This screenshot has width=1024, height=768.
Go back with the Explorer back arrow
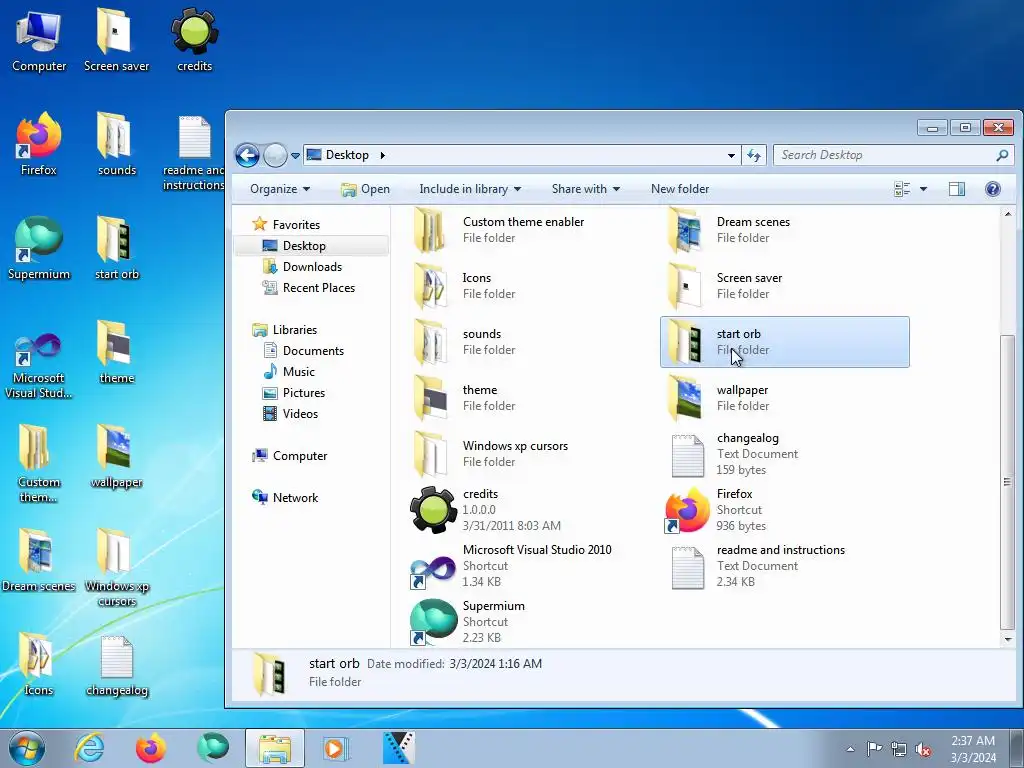pos(248,155)
